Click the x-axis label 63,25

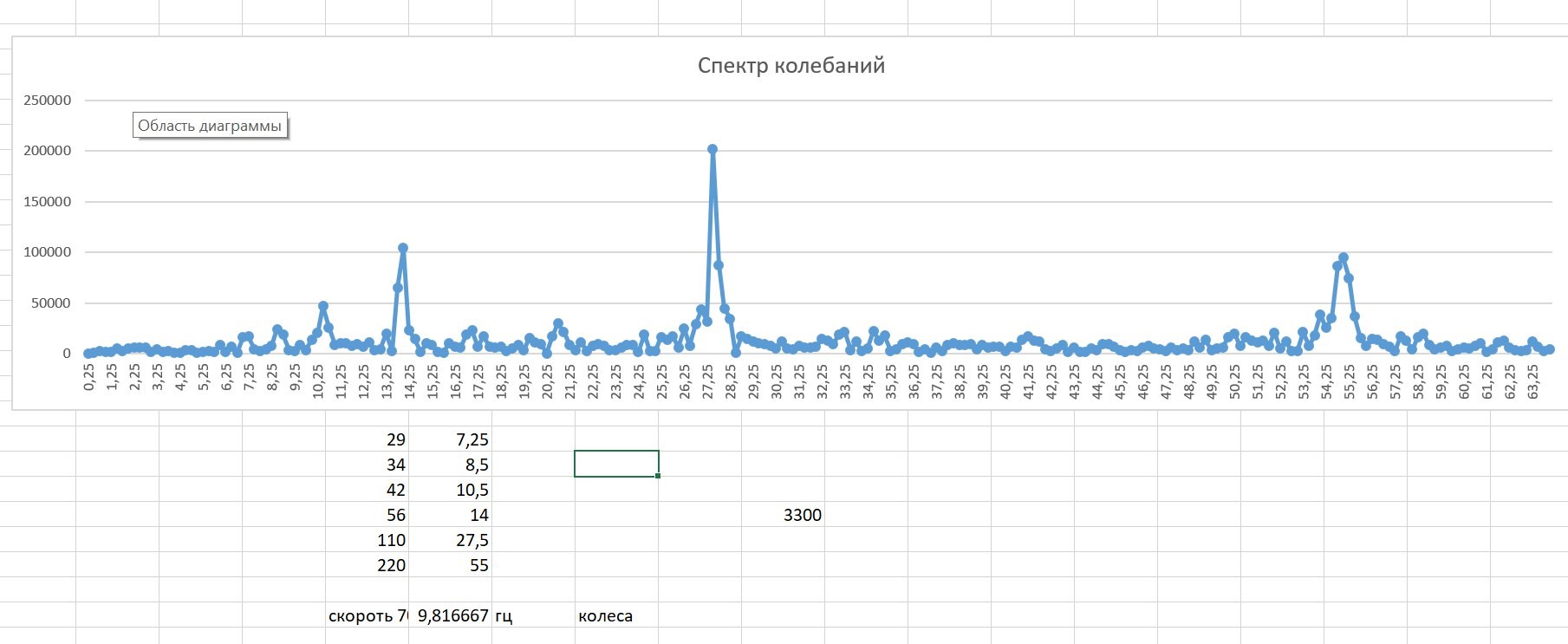pos(1532,381)
